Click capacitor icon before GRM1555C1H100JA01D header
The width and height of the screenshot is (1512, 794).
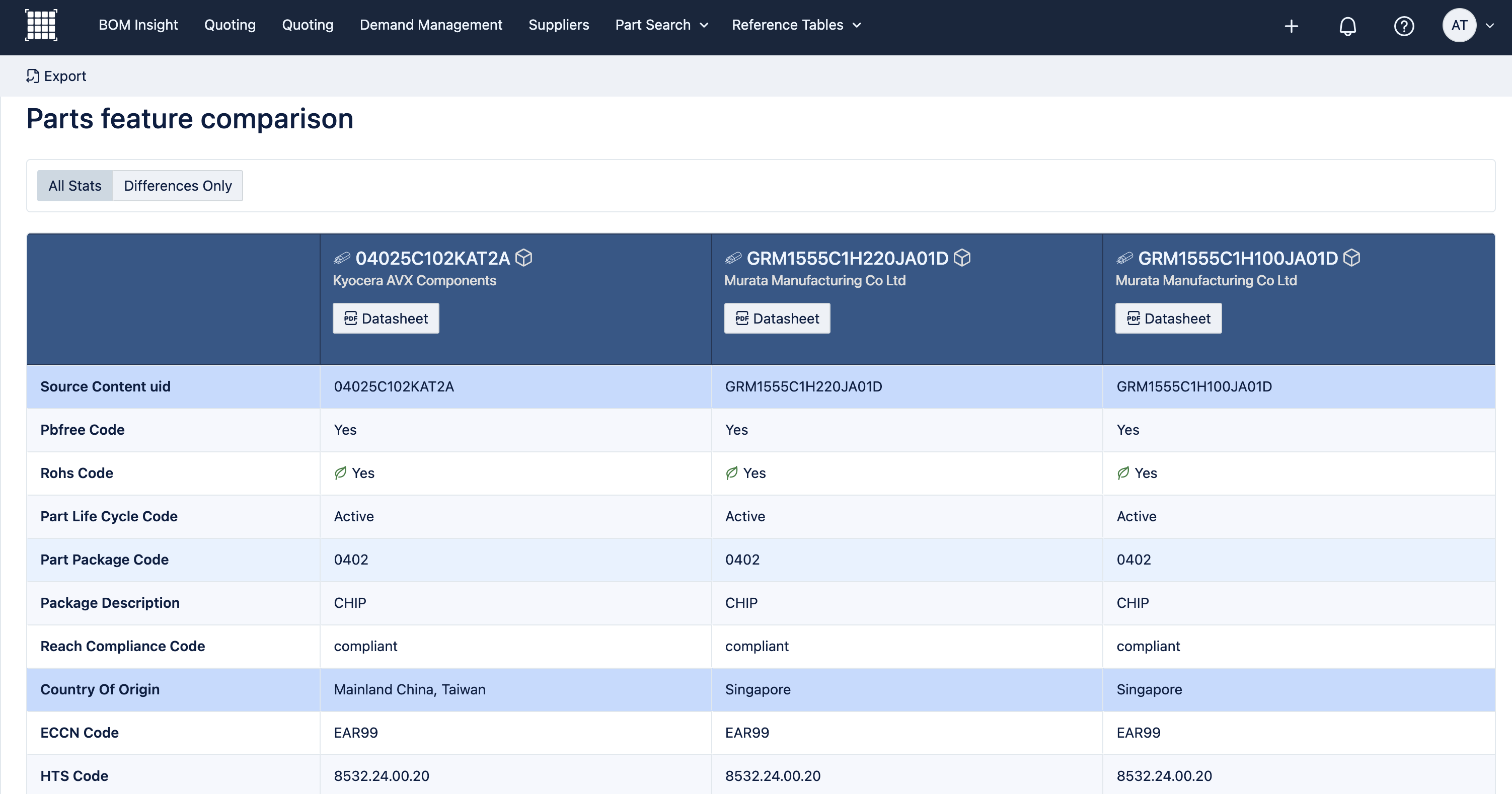[x=1124, y=258]
